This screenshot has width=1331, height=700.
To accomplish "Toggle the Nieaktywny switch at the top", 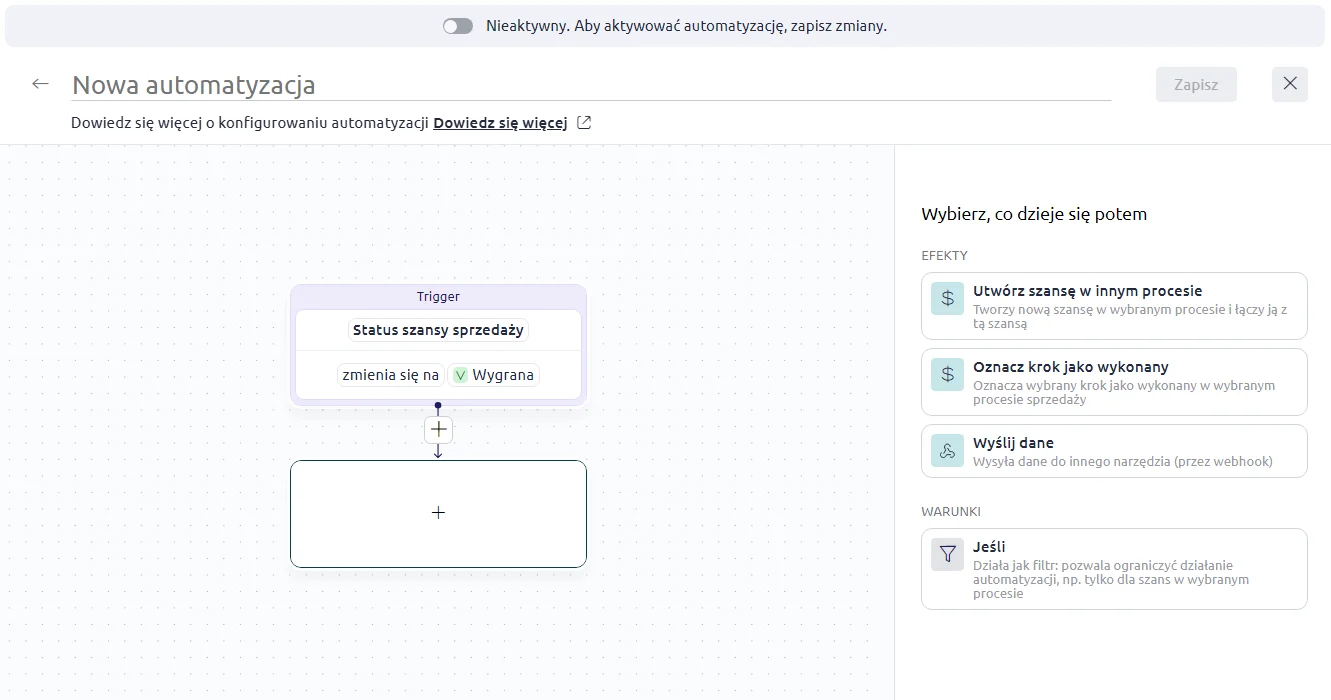I will 457,25.
